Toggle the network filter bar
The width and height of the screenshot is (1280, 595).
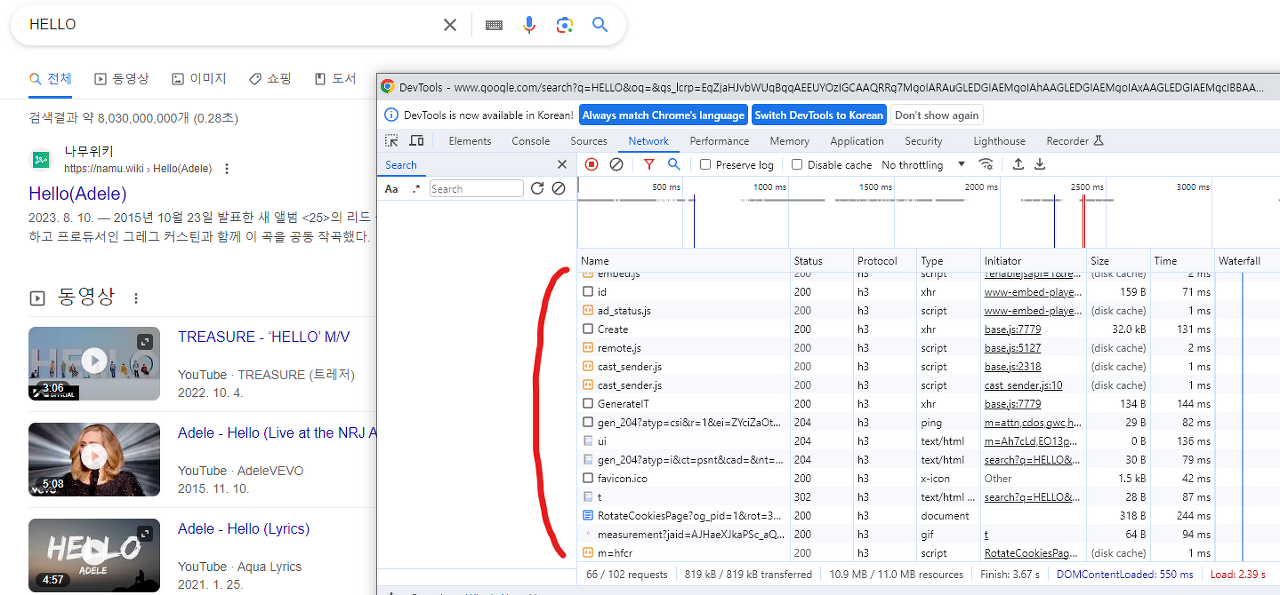(x=649, y=164)
